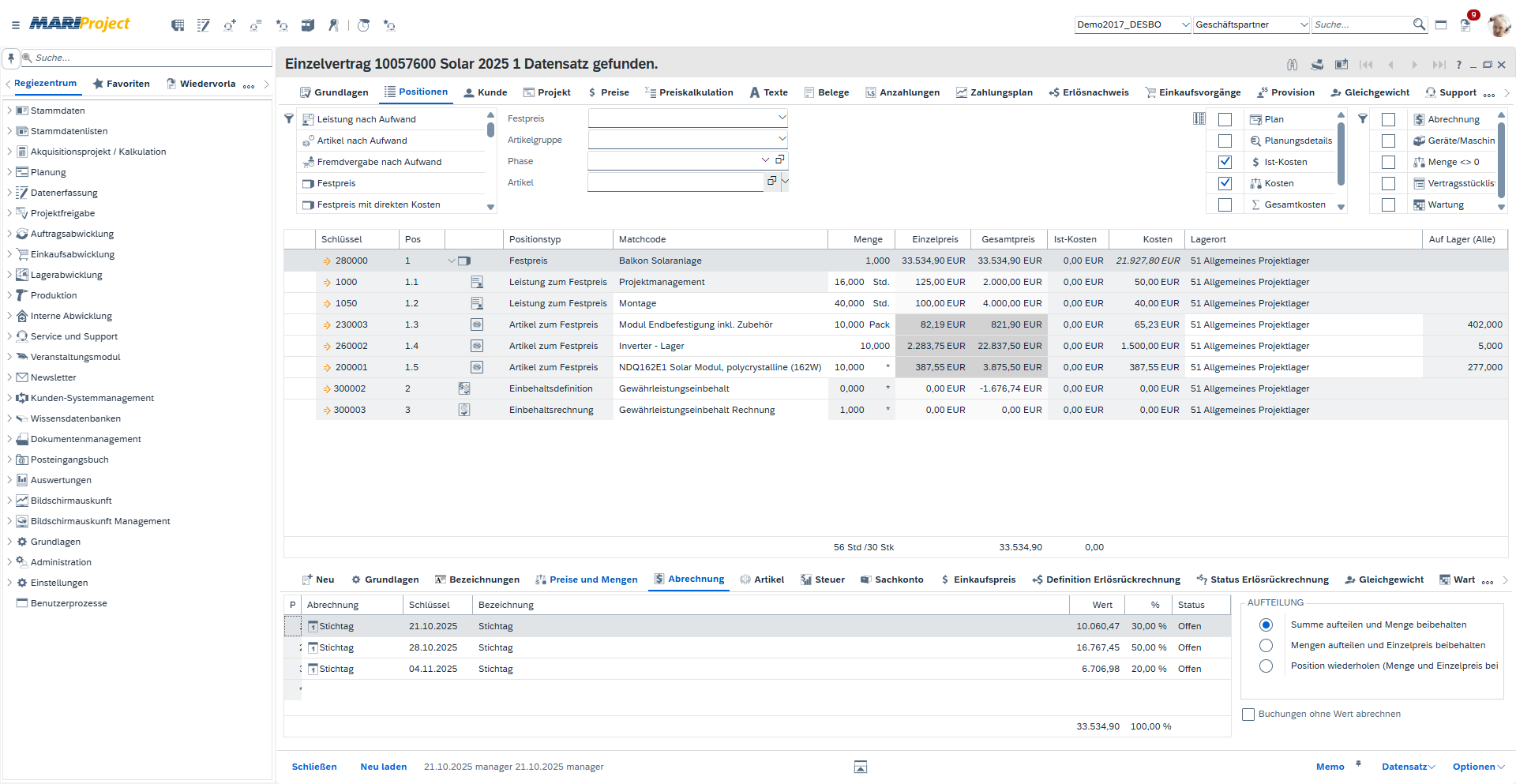The height and width of the screenshot is (784, 1516).
Task: Click the column chooser icon beside Plan list
Action: pyautogui.click(x=1199, y=119)
